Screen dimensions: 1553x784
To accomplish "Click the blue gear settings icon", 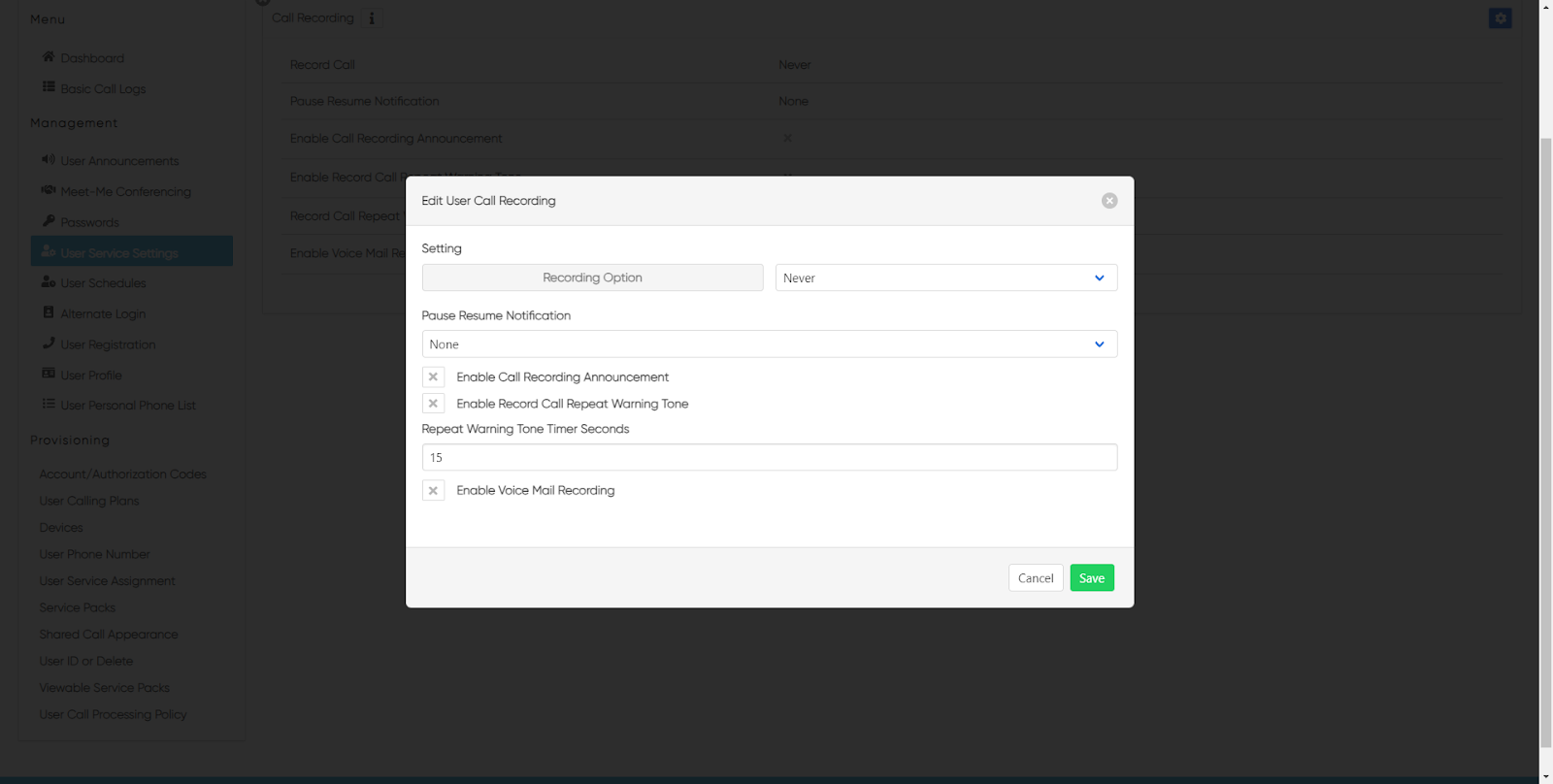I will point(1501,18).
